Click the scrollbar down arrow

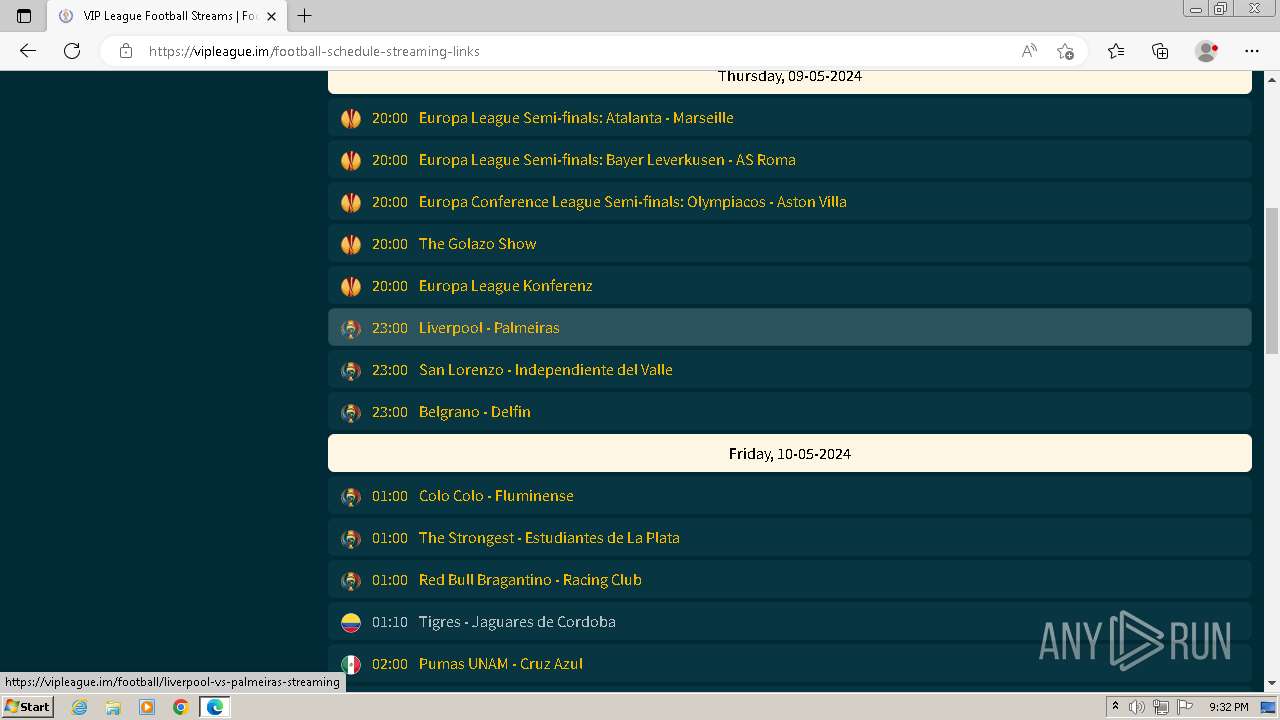1272,683
